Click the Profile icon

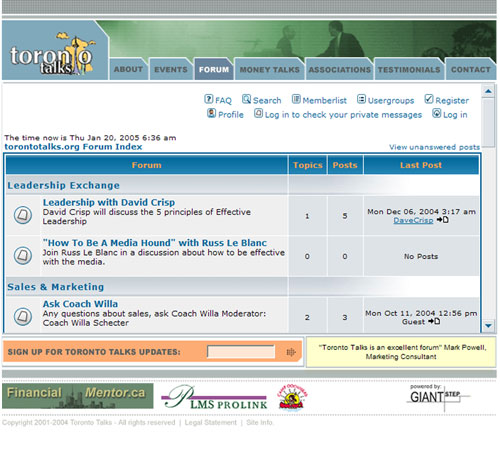coord(211,113)
